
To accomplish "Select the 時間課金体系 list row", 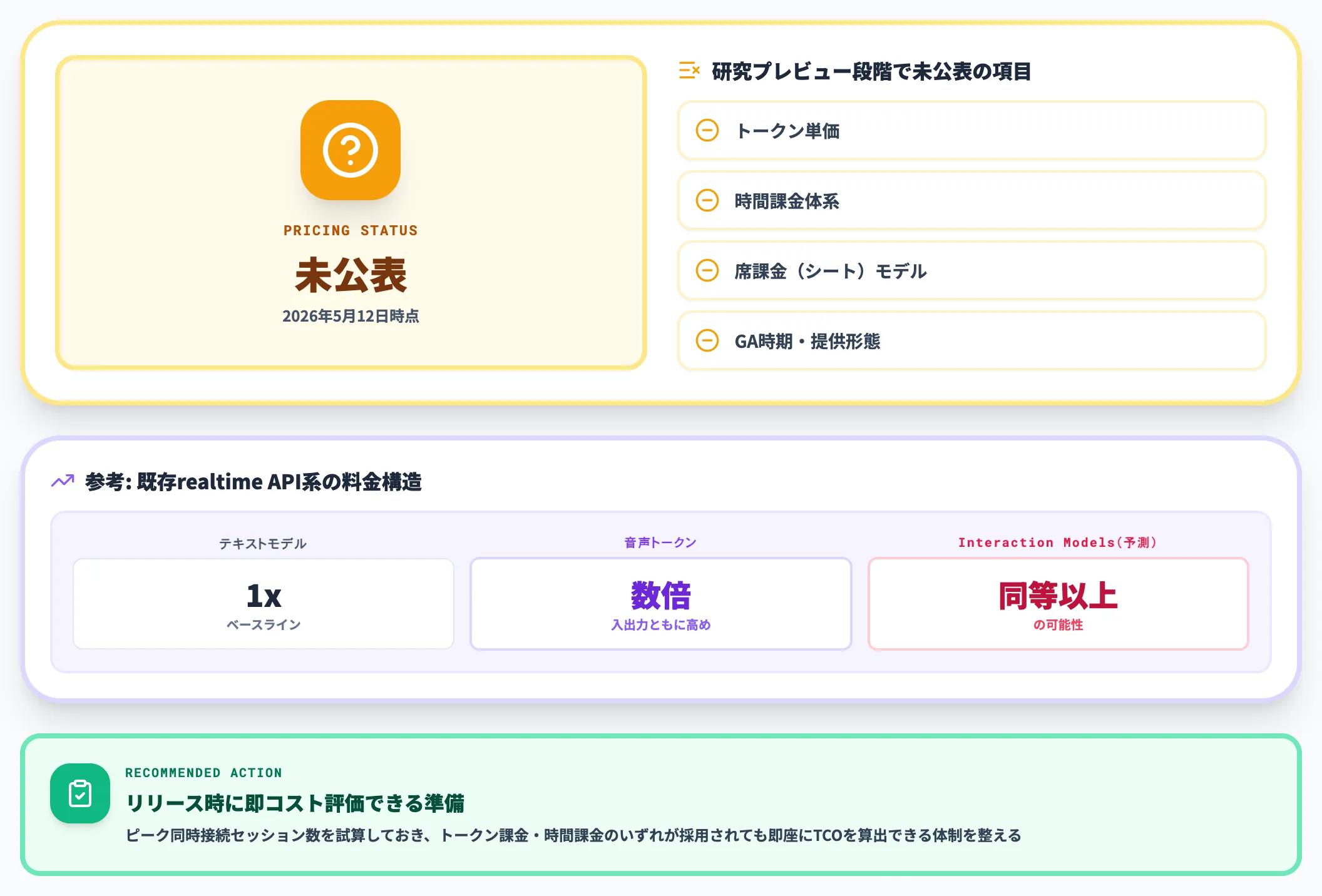I will [x=972, y=201].
